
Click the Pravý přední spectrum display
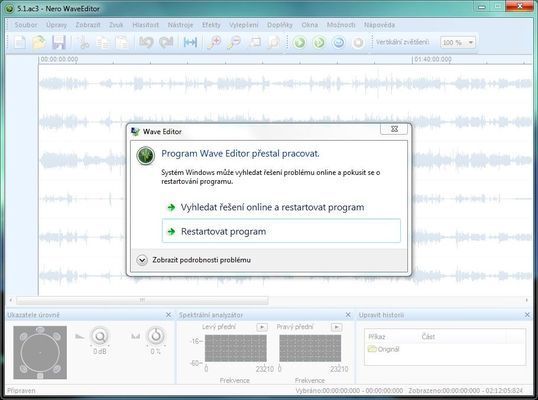pyautogui.click(x=310, y=349)
